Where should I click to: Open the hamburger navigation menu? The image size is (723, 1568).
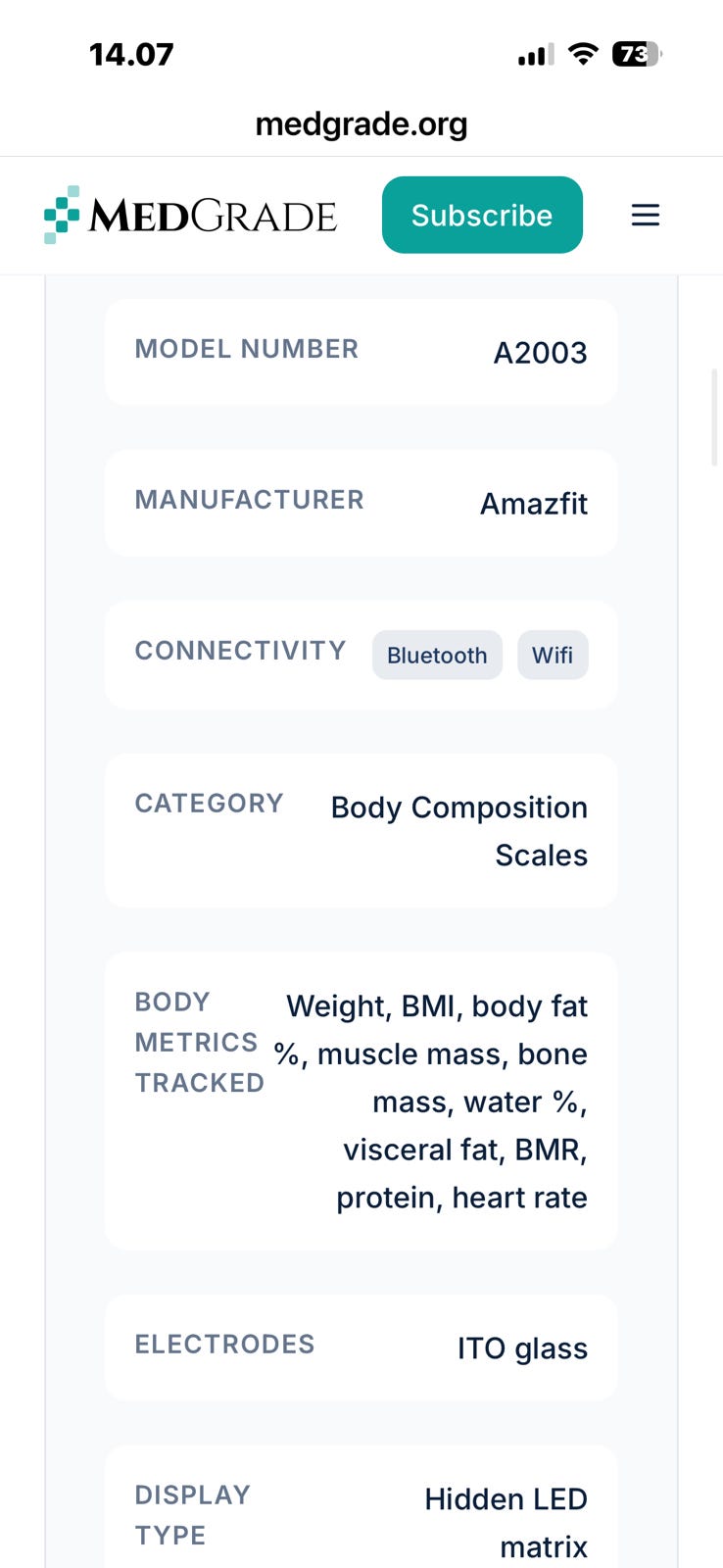pos(645,215)
